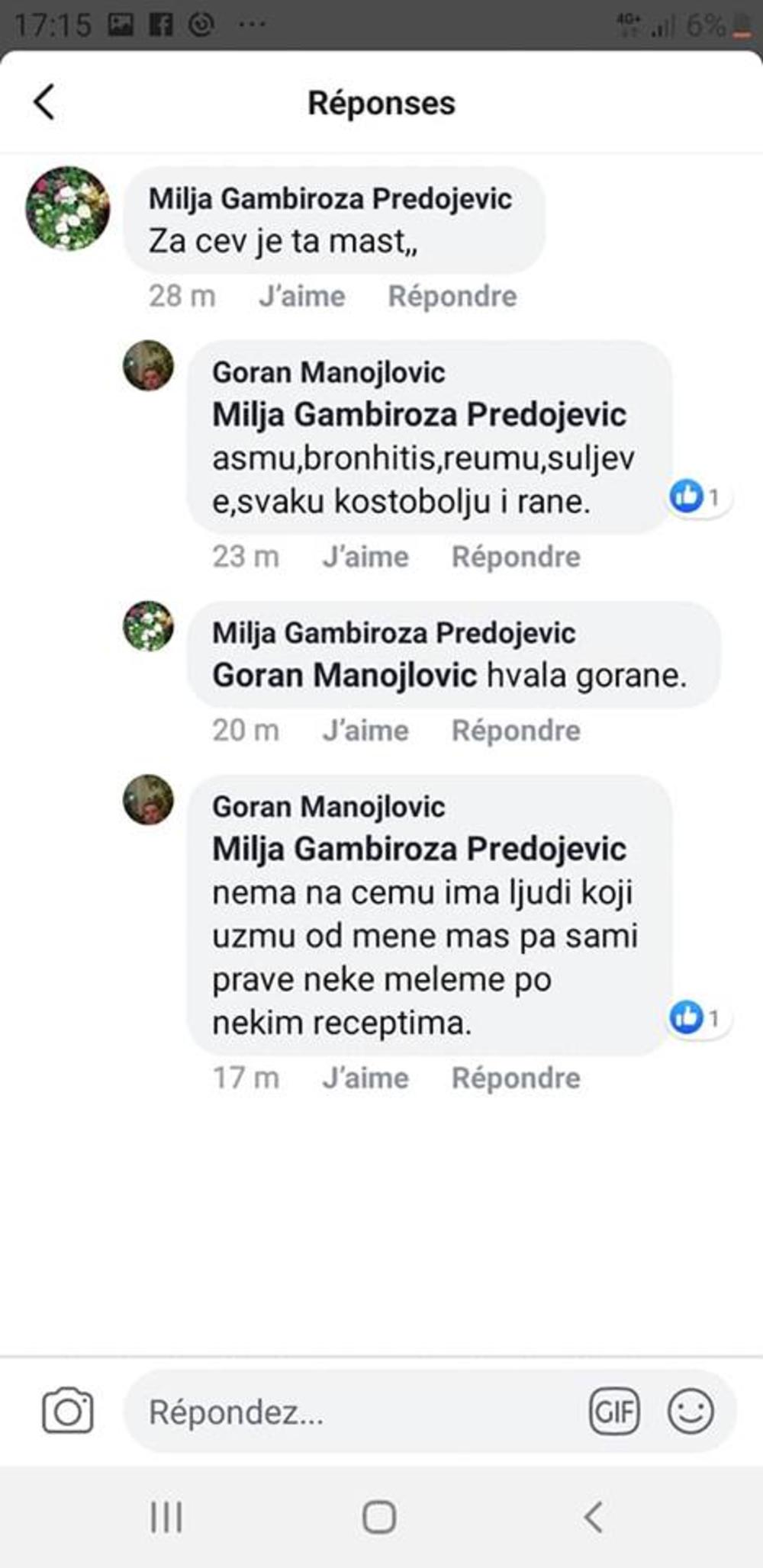Reply to the 'hvala gorane' comment

[516, 731]
